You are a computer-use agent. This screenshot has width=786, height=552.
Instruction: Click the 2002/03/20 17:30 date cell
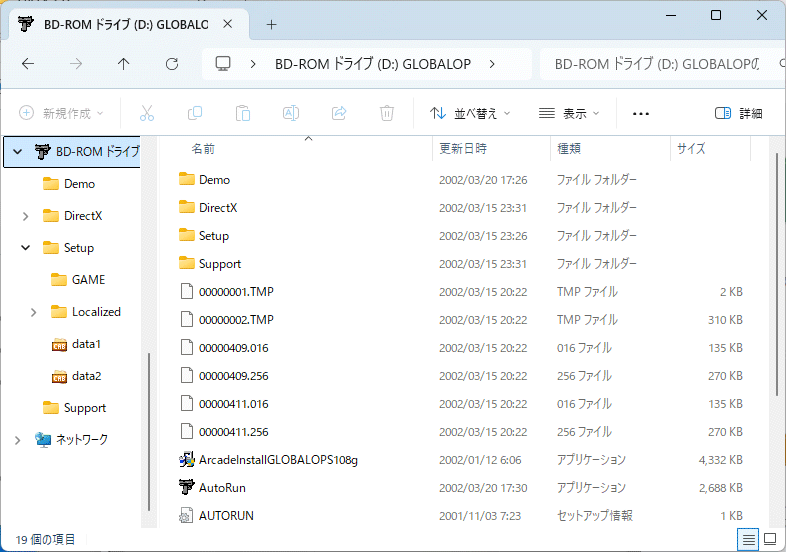483,488
